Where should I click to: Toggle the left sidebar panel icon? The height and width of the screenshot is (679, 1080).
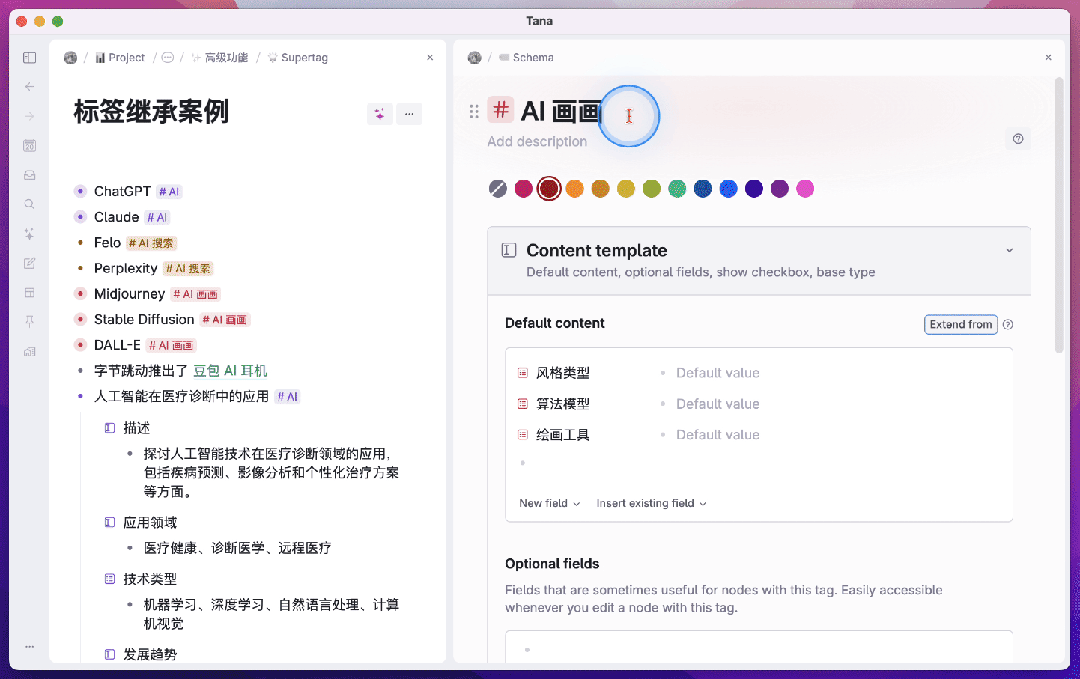point(29,58)
